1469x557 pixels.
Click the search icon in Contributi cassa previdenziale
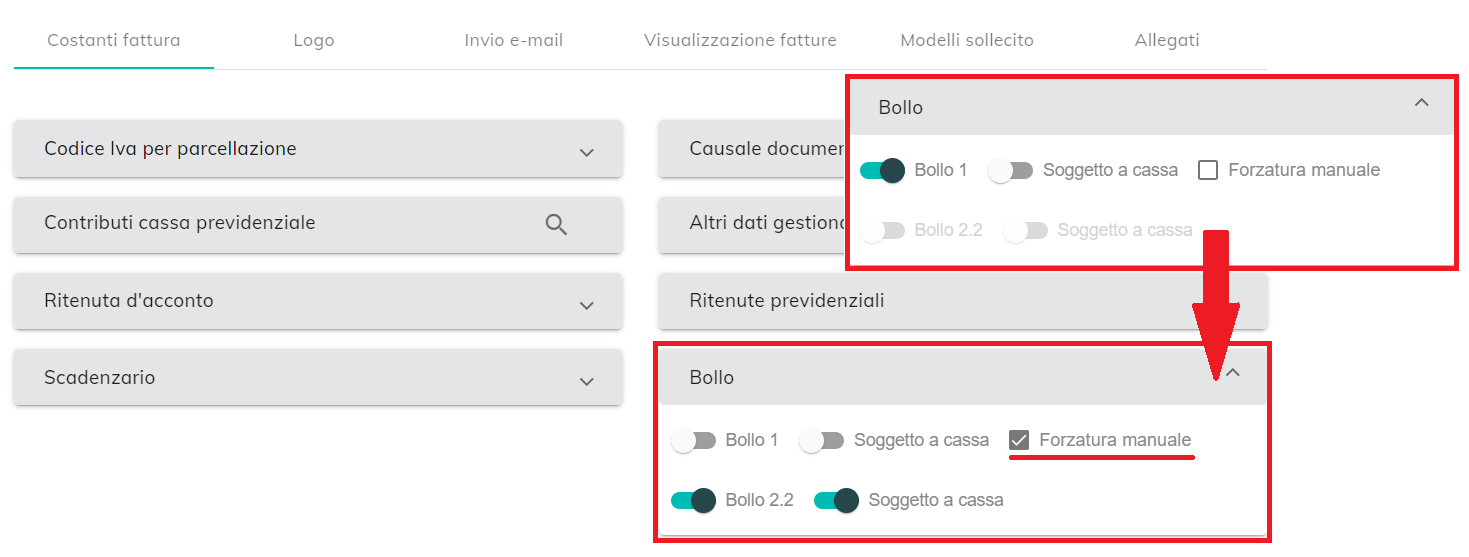click(x=557, y=224)
